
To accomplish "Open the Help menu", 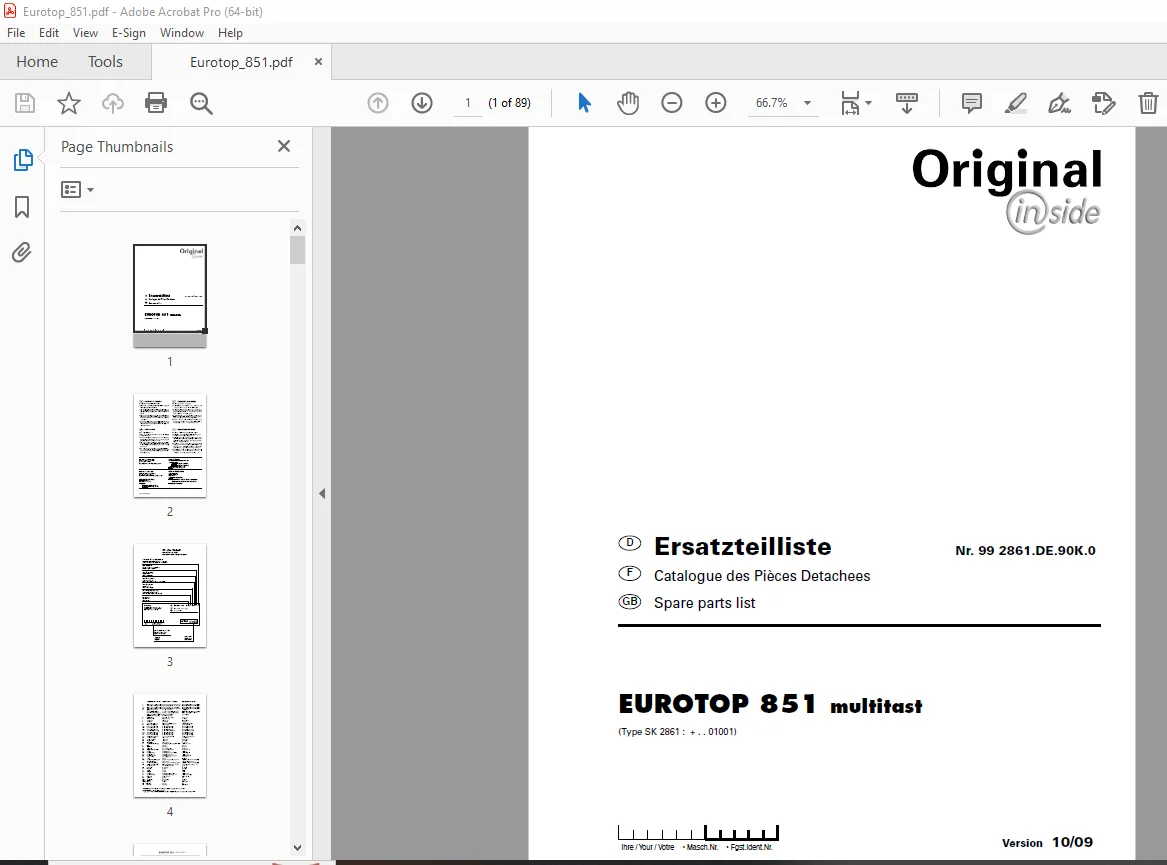I will click(230, 33).
